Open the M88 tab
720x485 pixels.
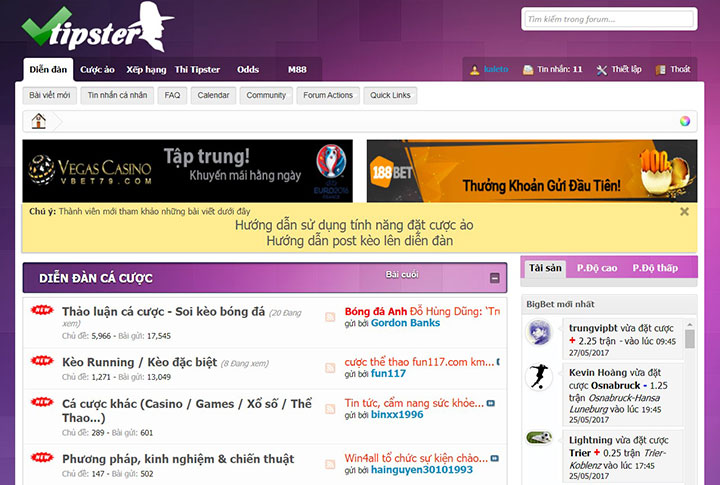(297, 70)
